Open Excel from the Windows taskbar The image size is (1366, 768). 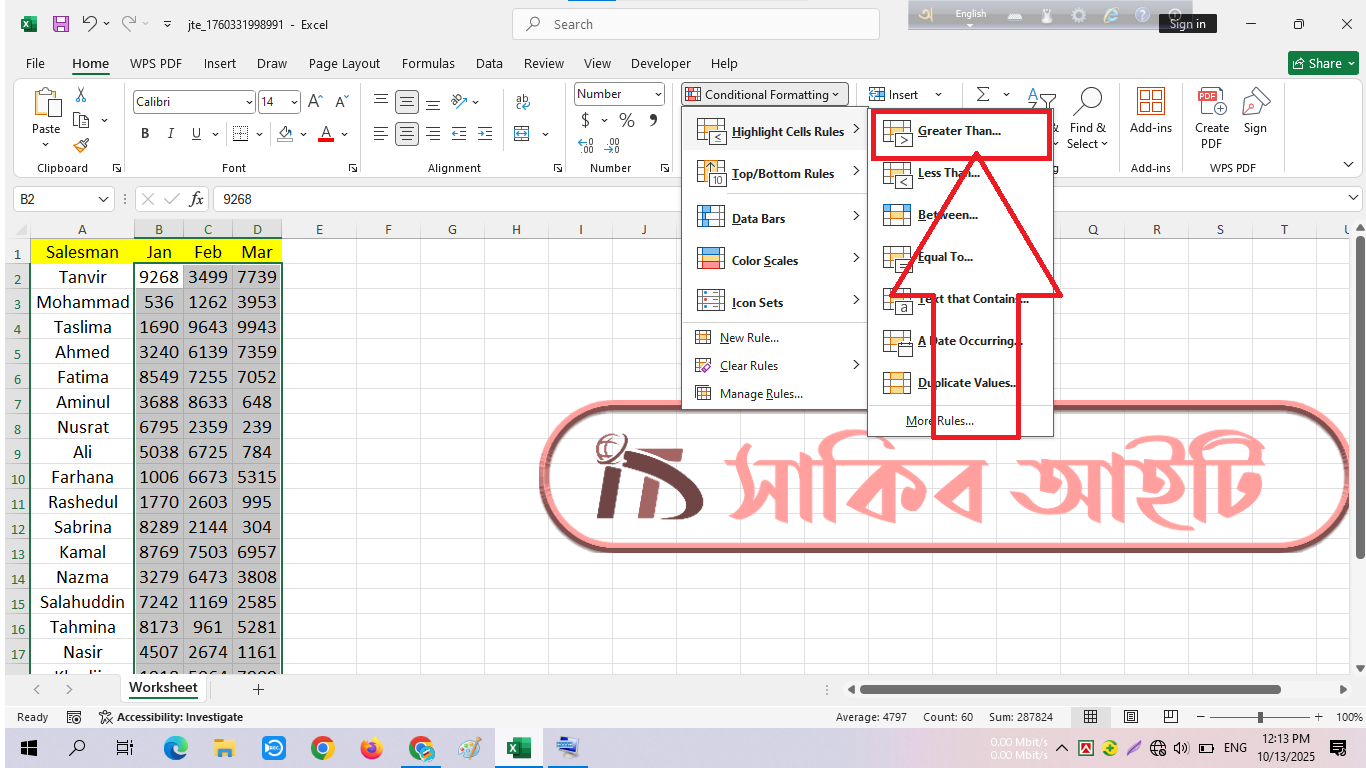tap(518, 748)
